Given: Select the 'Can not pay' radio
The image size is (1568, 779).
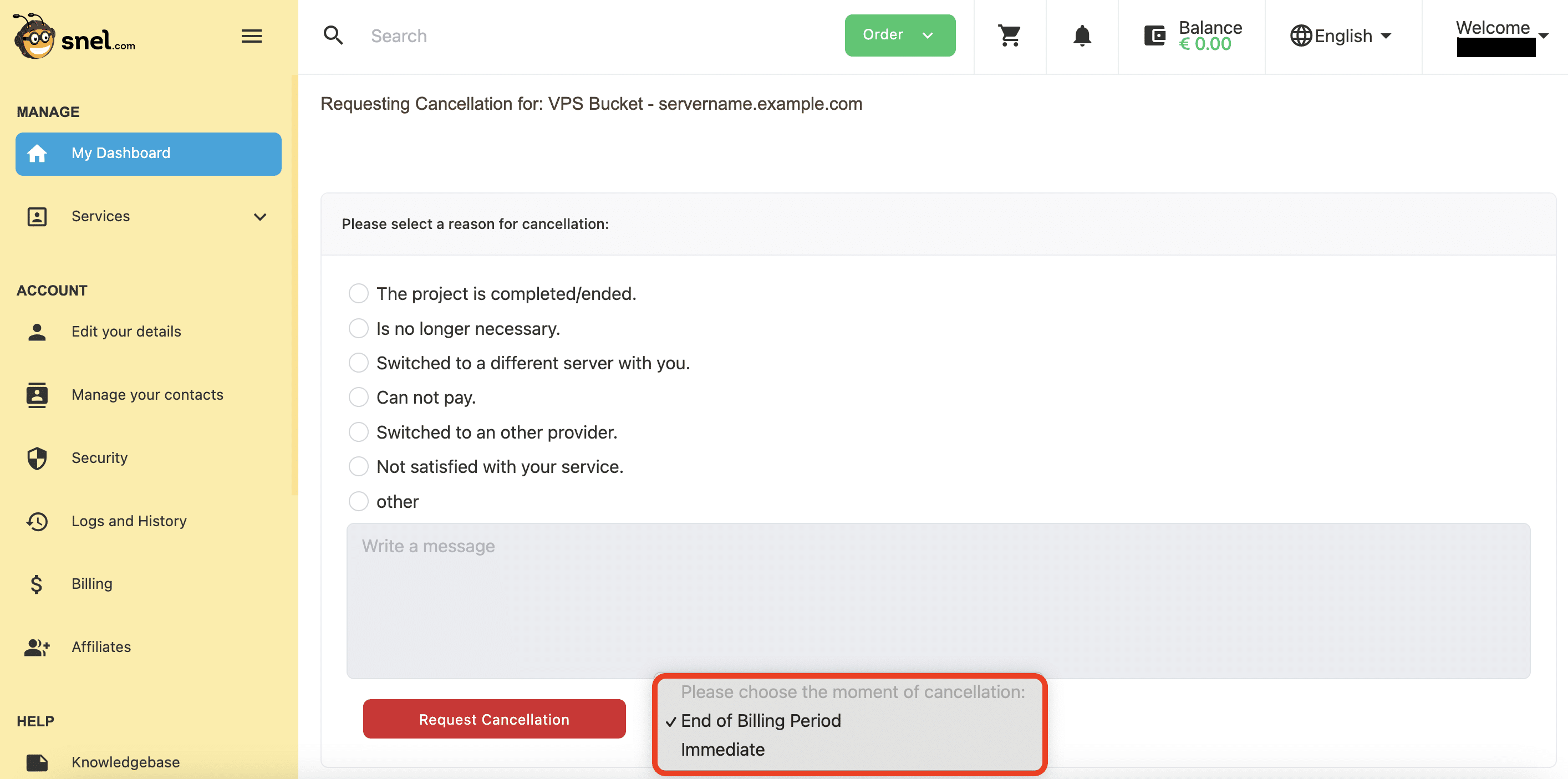Looking at the screenshot, I should [359, 398].
